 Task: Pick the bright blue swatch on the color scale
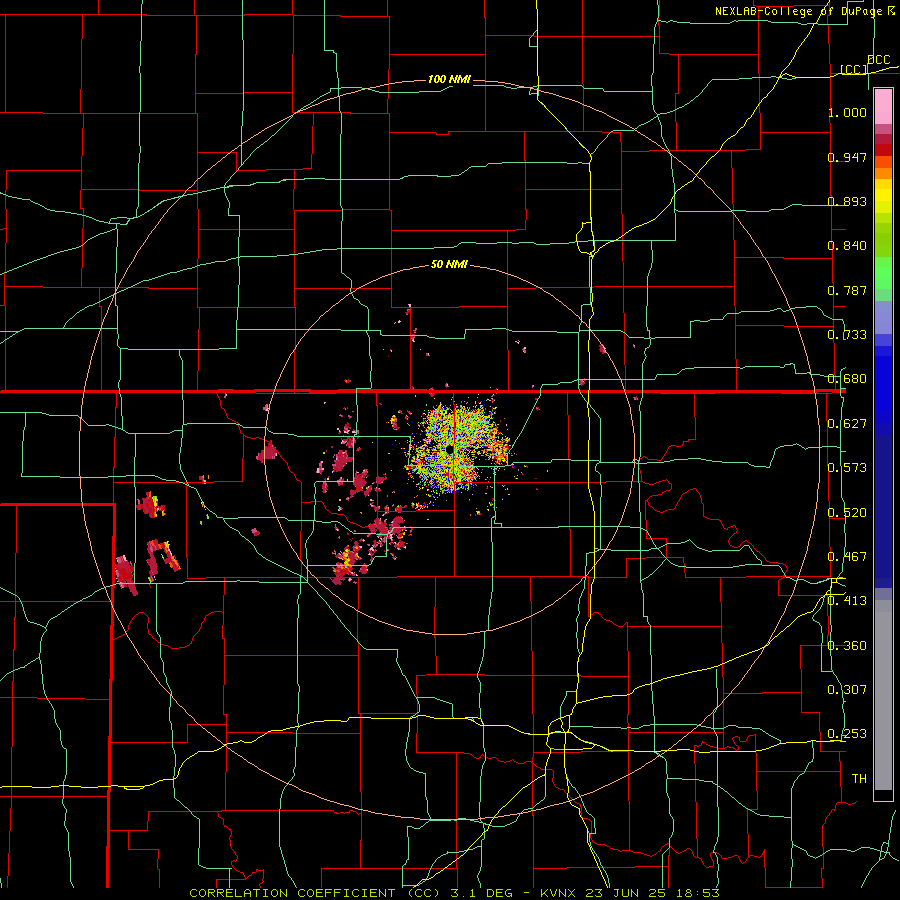[x=883, y=390]
